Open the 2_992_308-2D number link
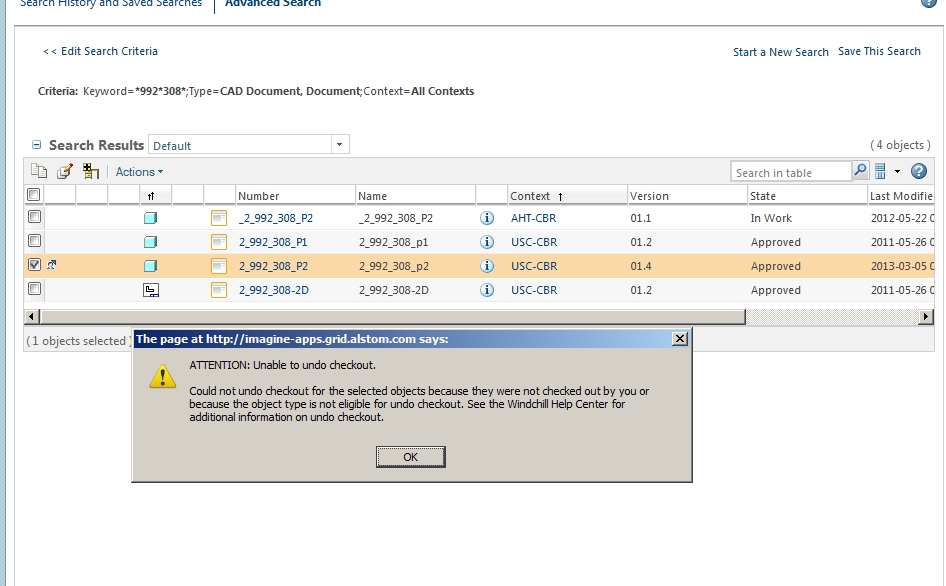The height and width of the screenshot is (586, 946). (273, 290)
